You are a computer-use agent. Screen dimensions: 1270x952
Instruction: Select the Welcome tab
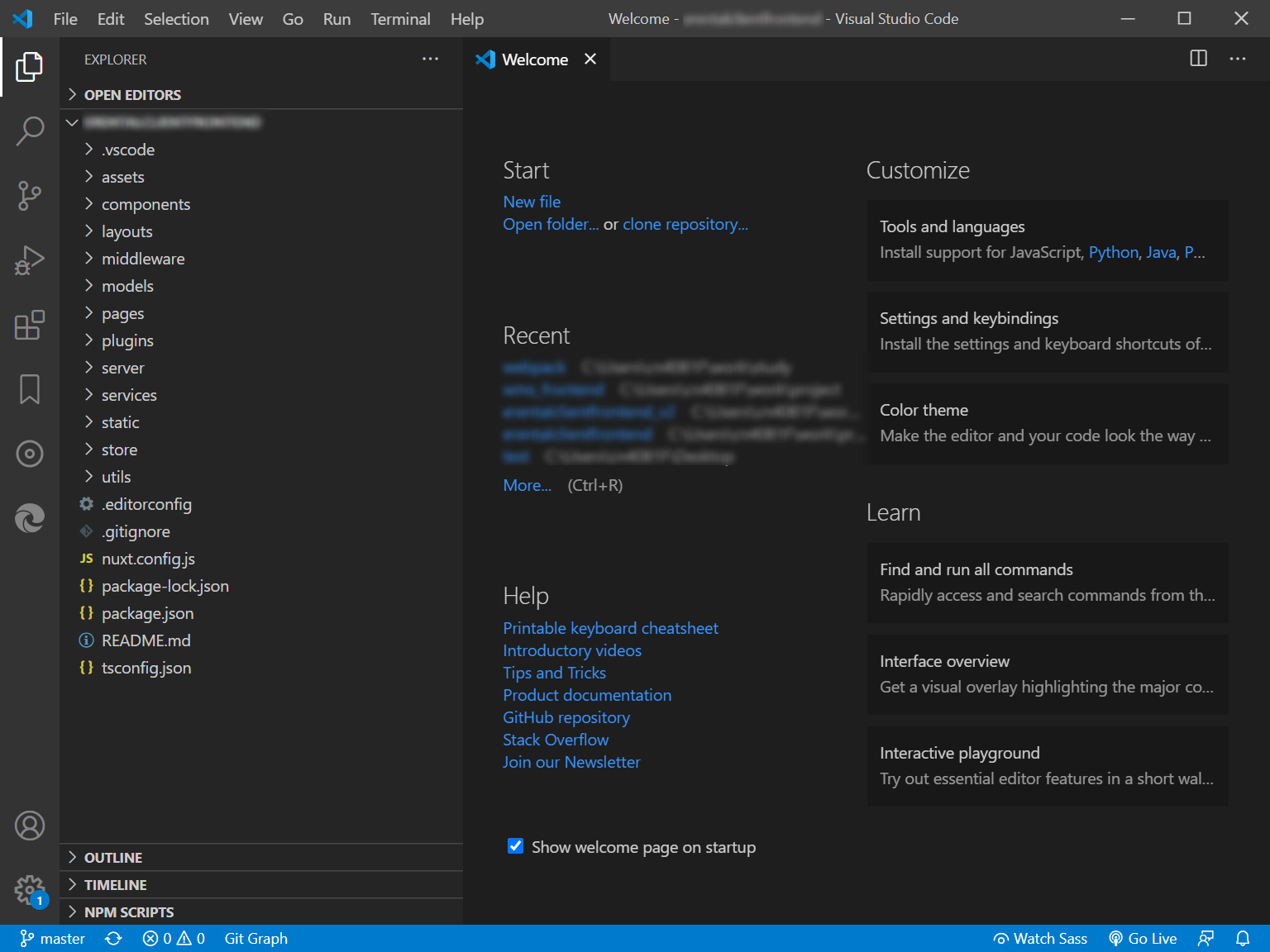[x=533, y=59]
